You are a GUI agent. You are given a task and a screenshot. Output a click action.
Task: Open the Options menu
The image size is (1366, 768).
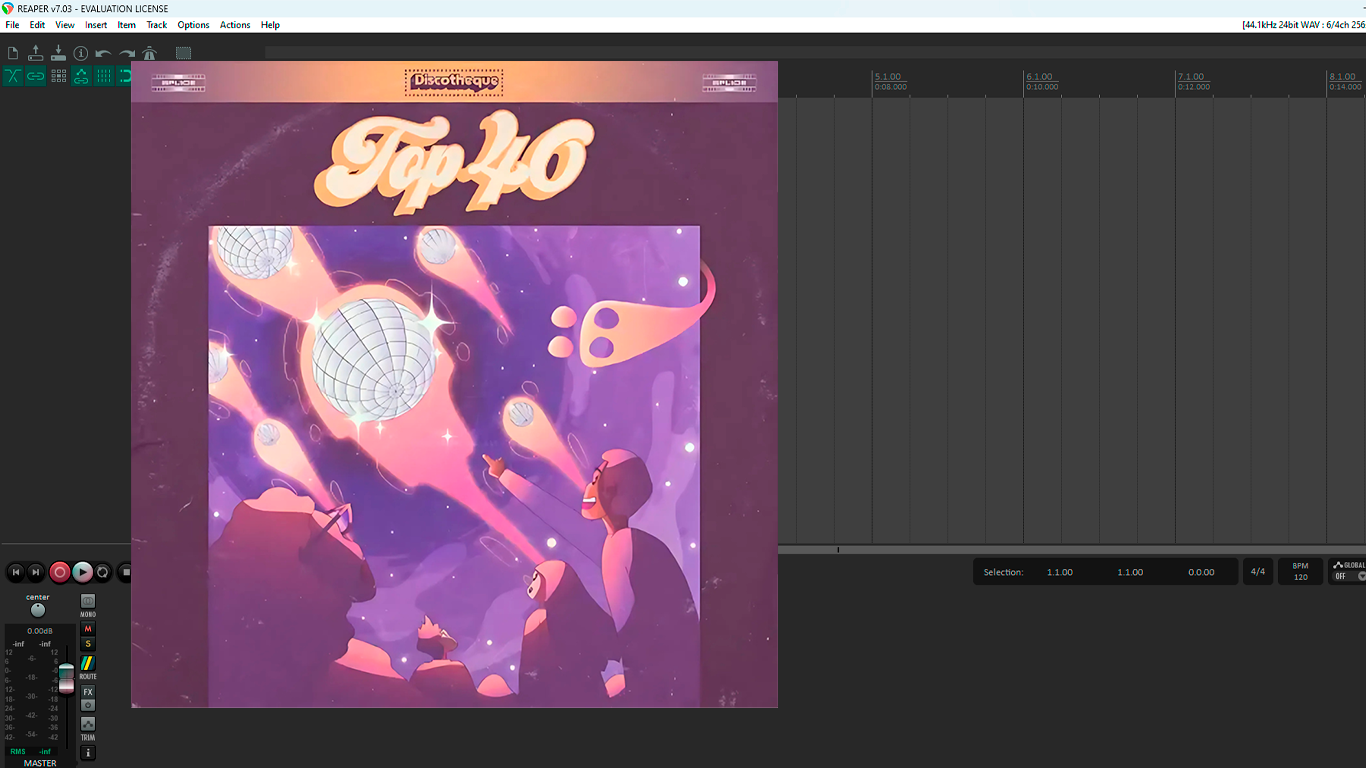[x=194, y=25]
